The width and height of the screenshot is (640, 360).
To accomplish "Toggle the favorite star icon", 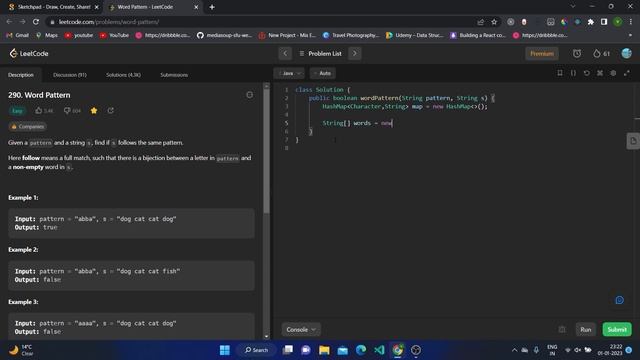I will pyautogui.click(x=94, y=111).
